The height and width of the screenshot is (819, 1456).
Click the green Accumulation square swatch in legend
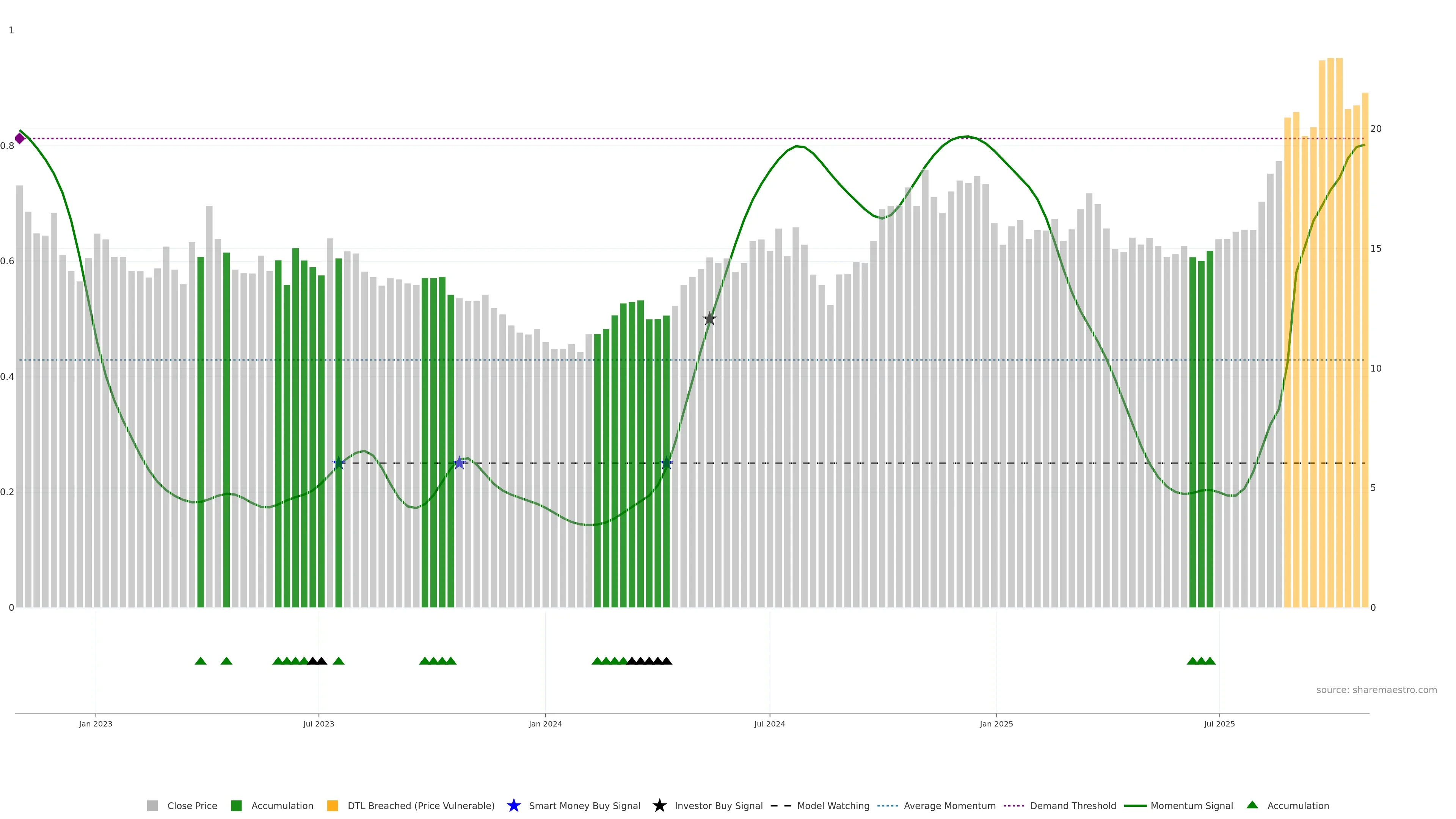(236, 806)
